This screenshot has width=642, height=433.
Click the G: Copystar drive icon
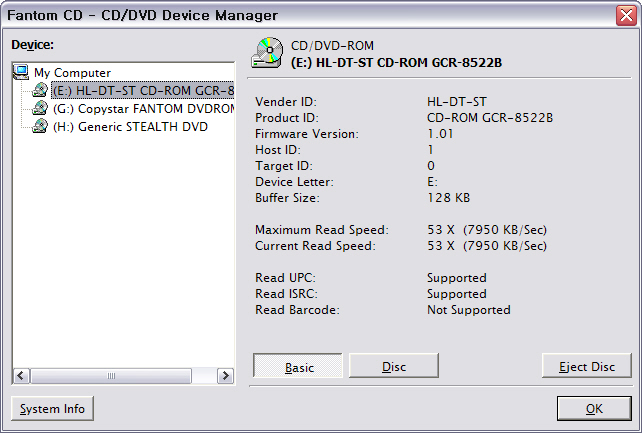coord(40,108)
